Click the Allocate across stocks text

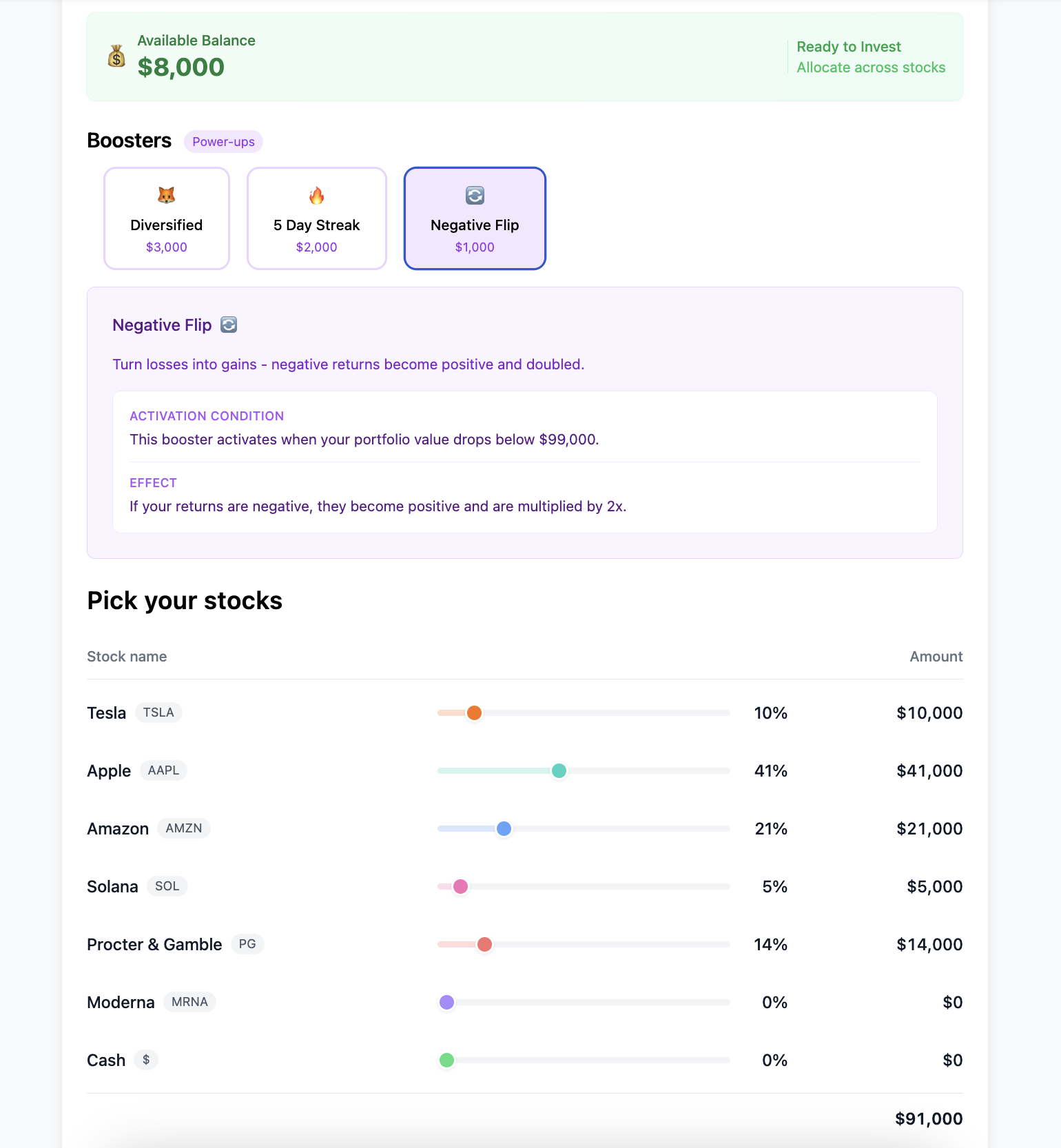(x=871, y=68)
